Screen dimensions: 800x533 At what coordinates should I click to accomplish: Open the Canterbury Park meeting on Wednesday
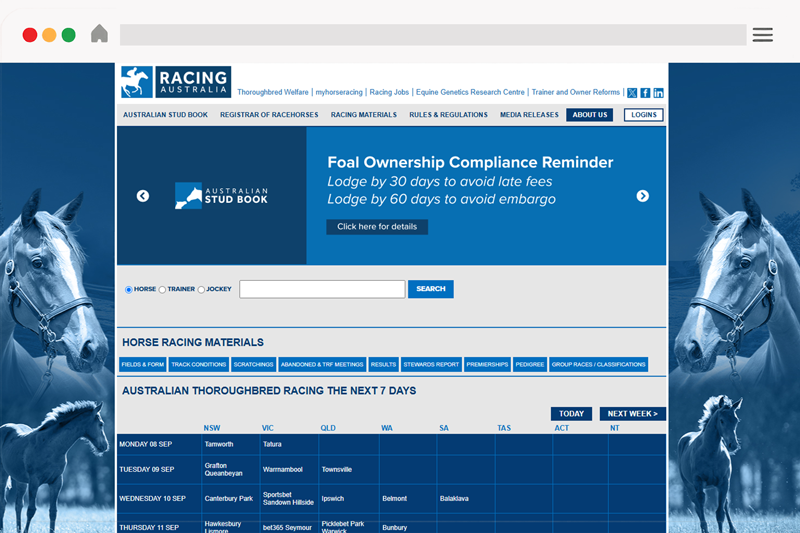[x=229, y=499]
